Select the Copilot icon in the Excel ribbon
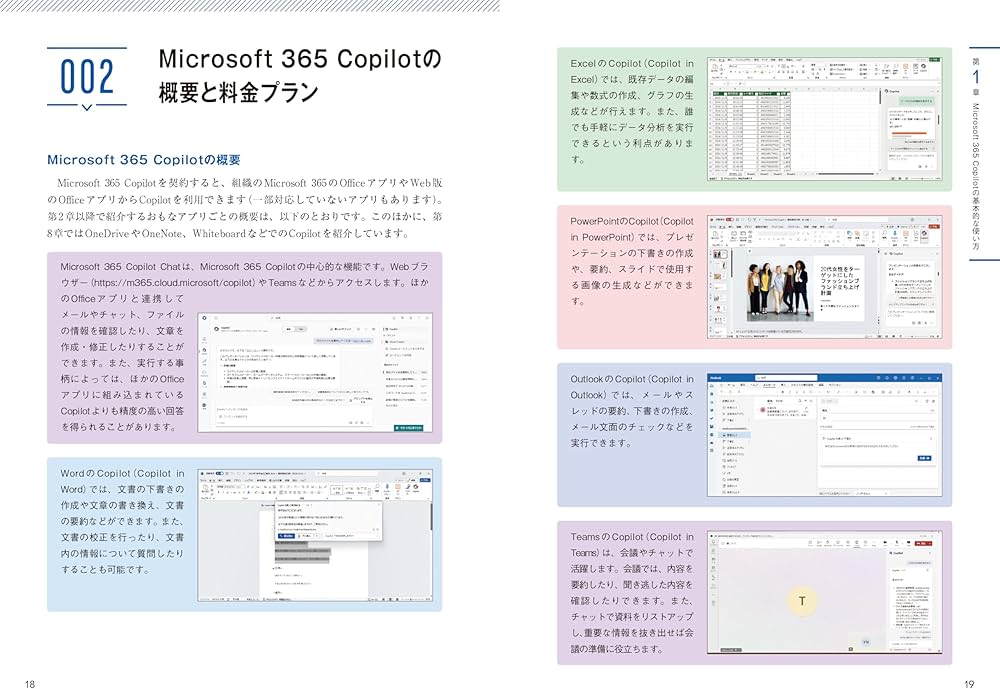The image size is (1000, 689). 923,66
